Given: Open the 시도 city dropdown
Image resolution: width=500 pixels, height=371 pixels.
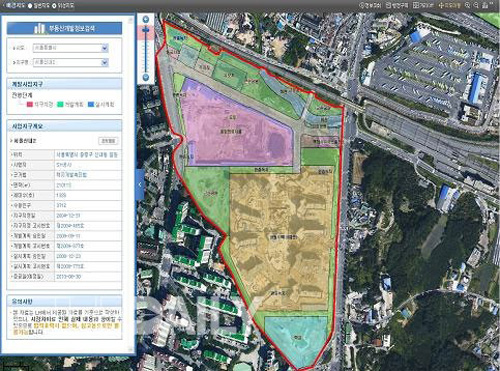Looking at the screenshot, I should click(71, 48).
